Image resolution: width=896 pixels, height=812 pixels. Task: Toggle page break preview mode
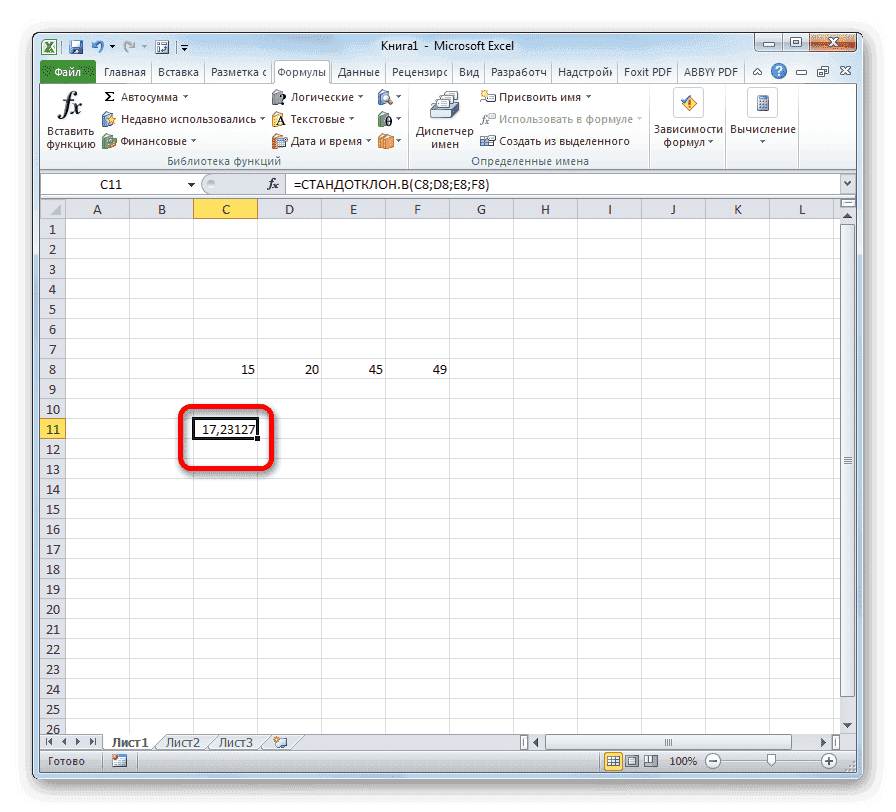click(650, 760)
